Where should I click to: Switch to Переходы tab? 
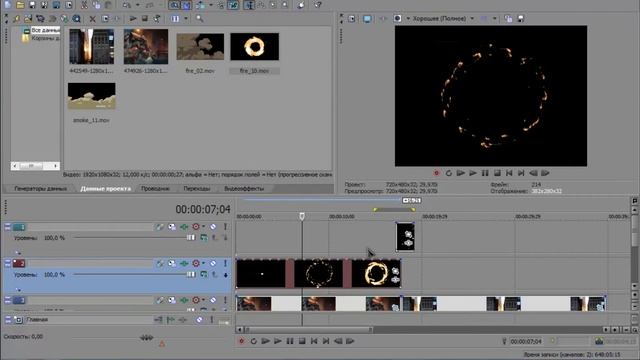(x=197, y=189)
